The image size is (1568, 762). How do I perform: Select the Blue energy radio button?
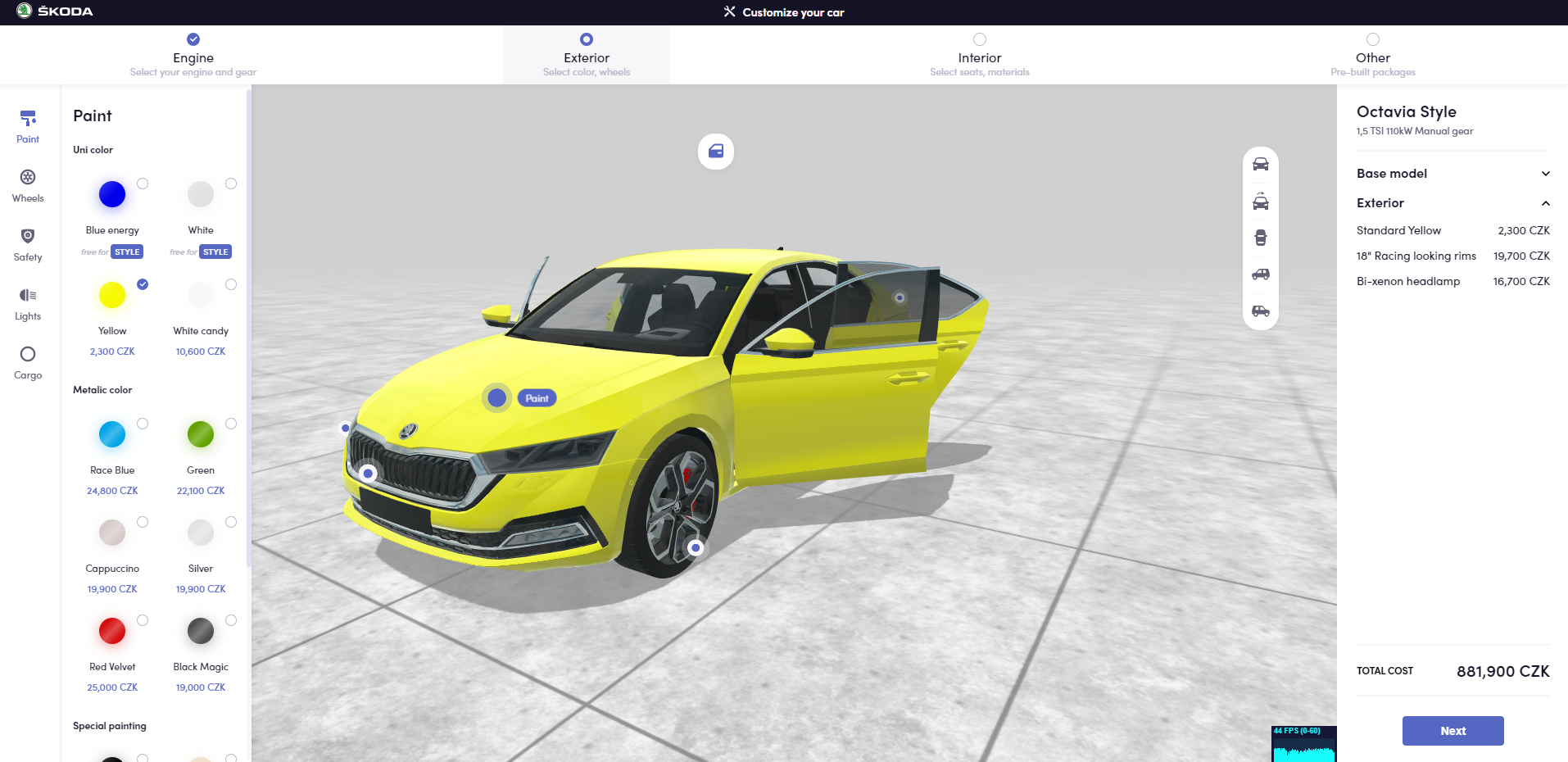(143, 184)
